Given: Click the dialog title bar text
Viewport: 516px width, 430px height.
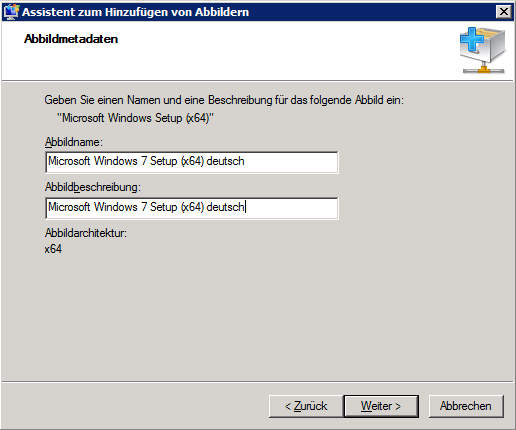Looking at the screenshot, I should [x=135, y=12].
